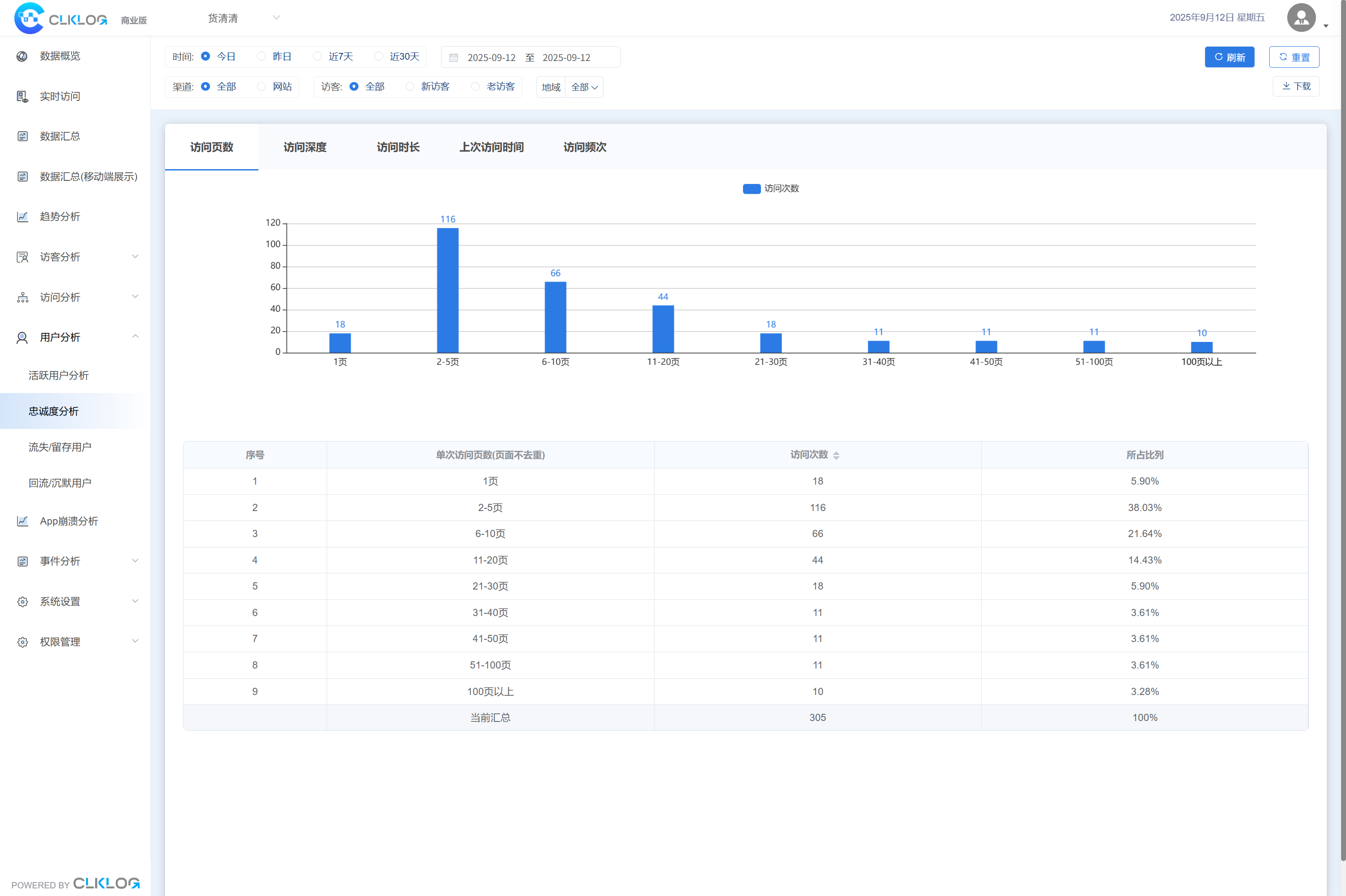Click the 实时访问 sidebar icon
The width and height of the screenshot is (1346, 896).
tap(22, 96)
